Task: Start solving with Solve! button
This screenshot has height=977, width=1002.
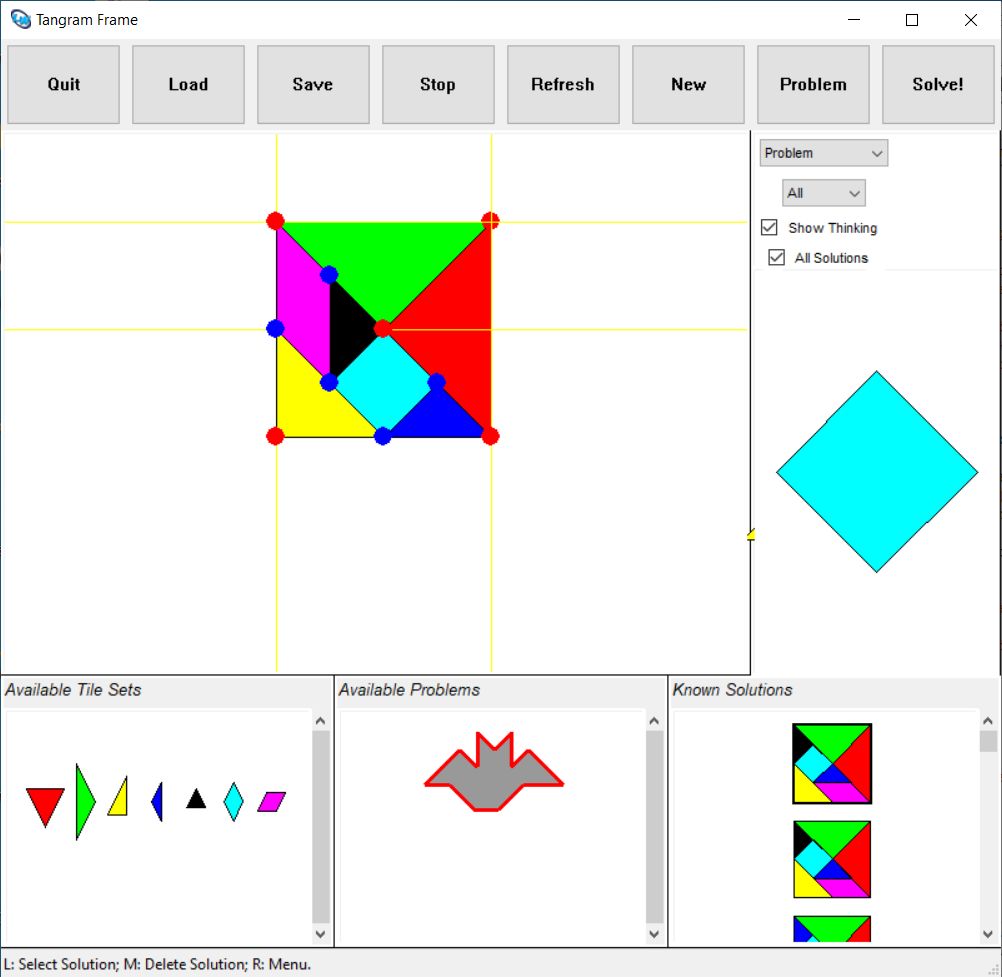Action: [938, 84]
